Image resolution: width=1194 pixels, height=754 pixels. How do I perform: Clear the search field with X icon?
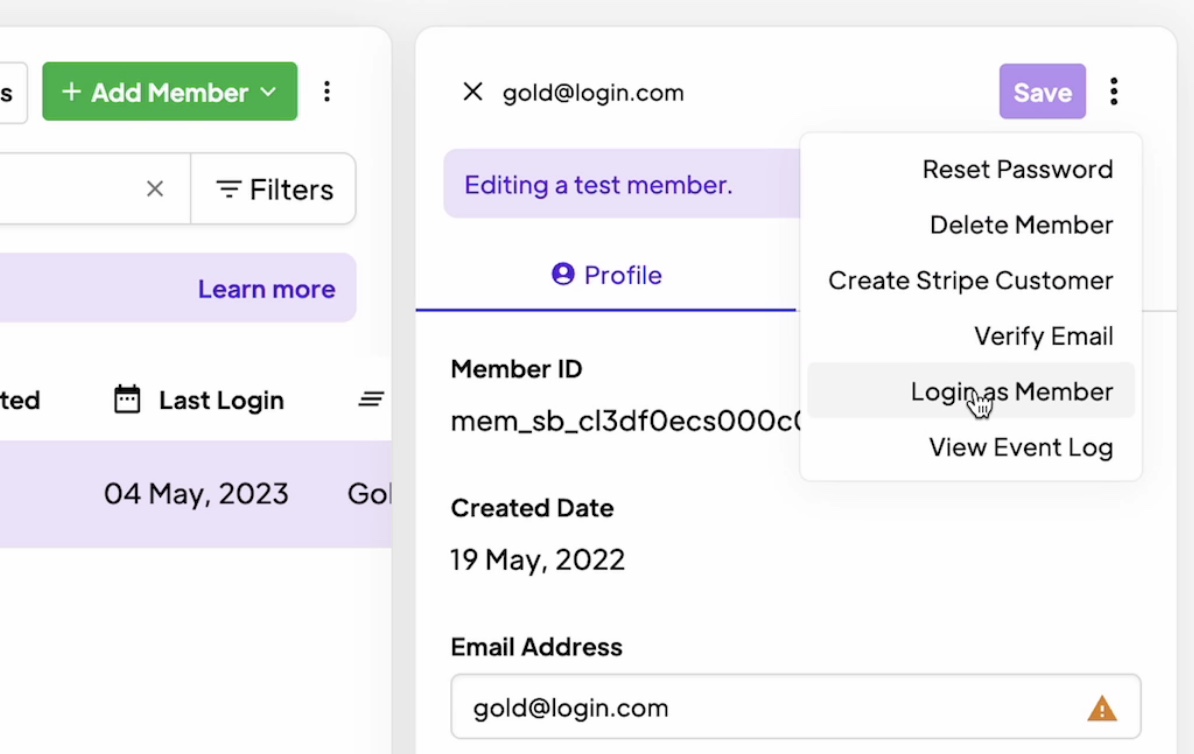155,189
